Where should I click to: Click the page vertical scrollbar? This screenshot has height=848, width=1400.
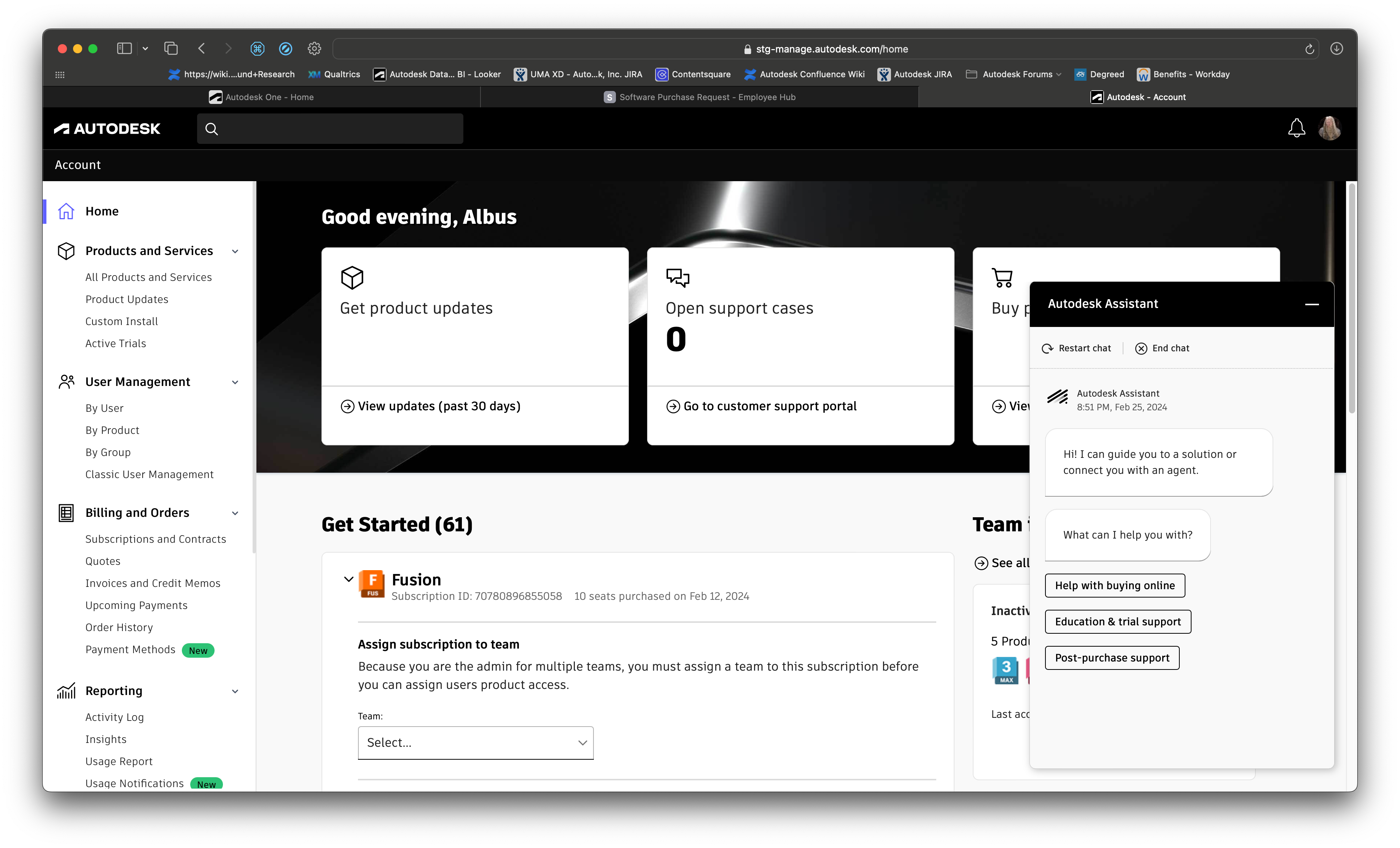tap(1352, 298)
